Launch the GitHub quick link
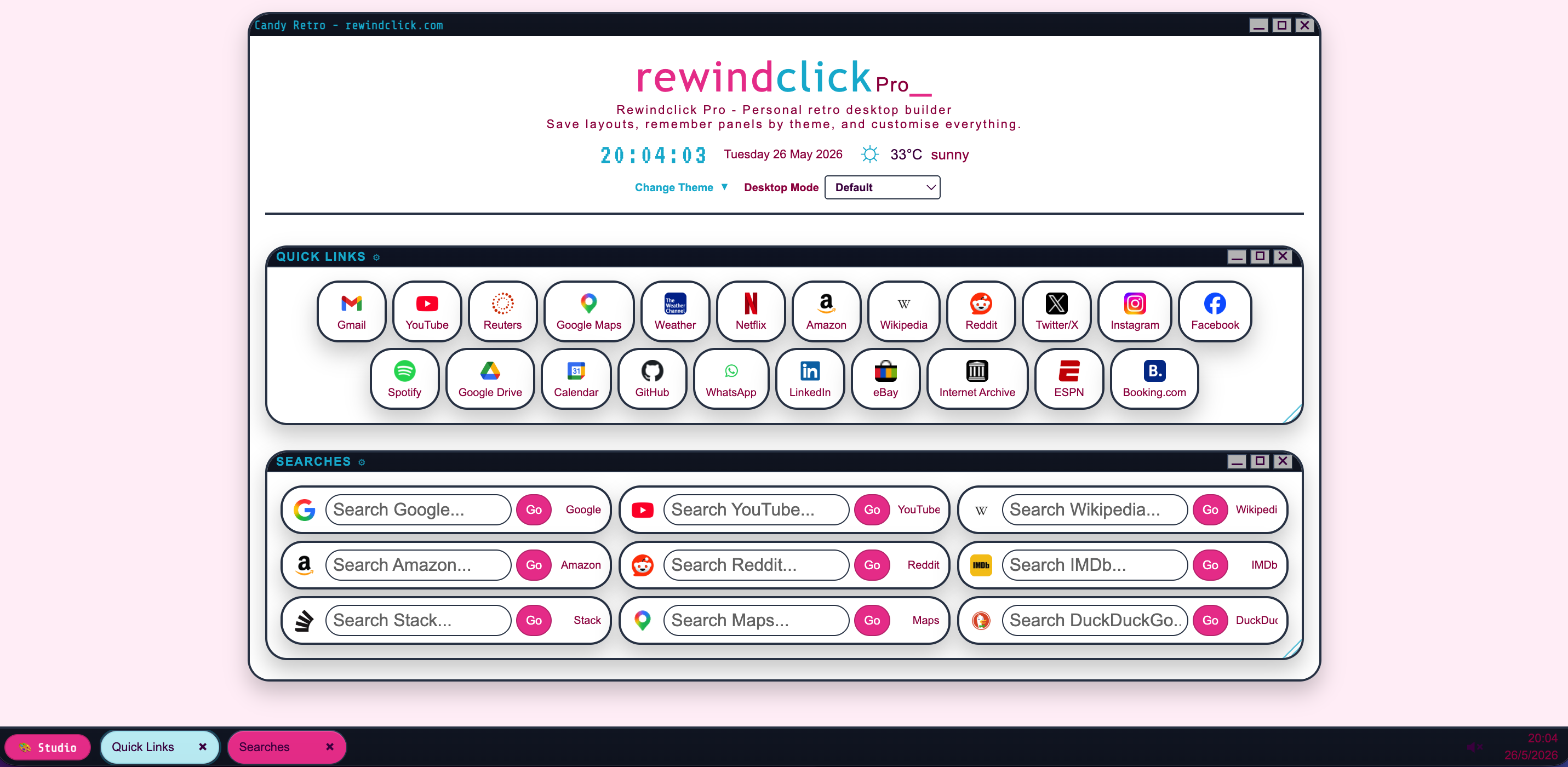 pyautogui.click(x=652, y=379)
